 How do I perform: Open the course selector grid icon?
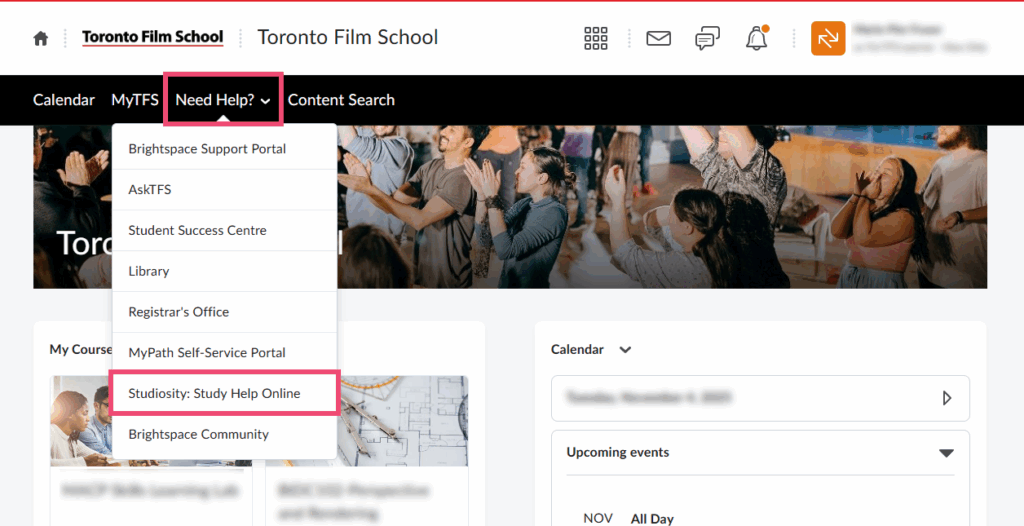pyautogui.click(x=596, y=38)
